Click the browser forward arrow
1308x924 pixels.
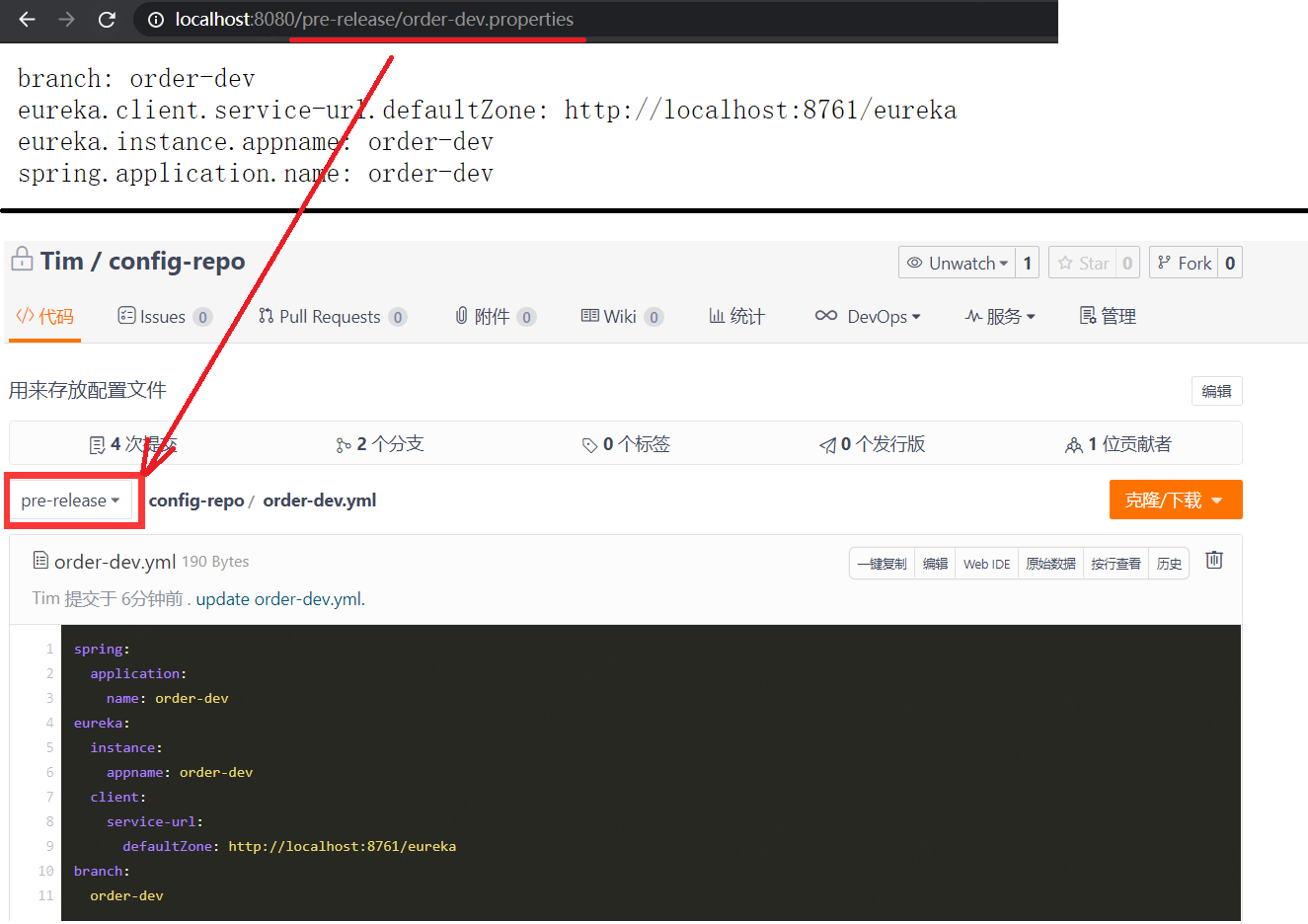click(66, 20)
